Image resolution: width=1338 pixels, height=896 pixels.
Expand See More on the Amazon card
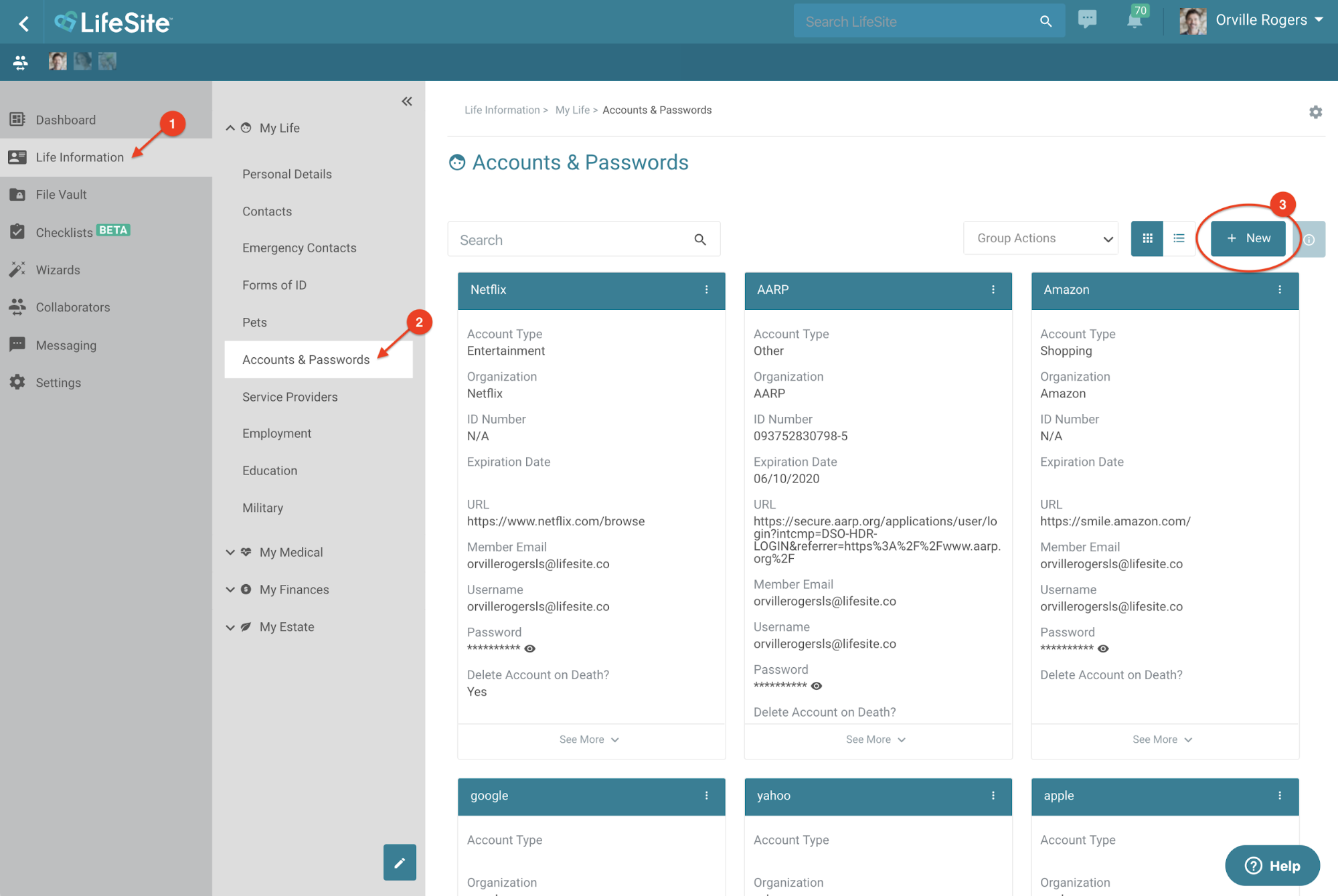pos(1163,739)
